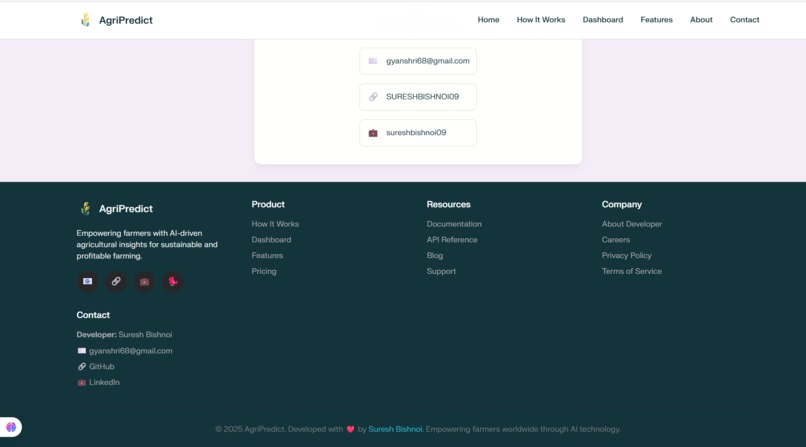Click 'Developer: Suresh Bishnoi' text
Viewport: 806px width, 447px height.
coord(124,334)
